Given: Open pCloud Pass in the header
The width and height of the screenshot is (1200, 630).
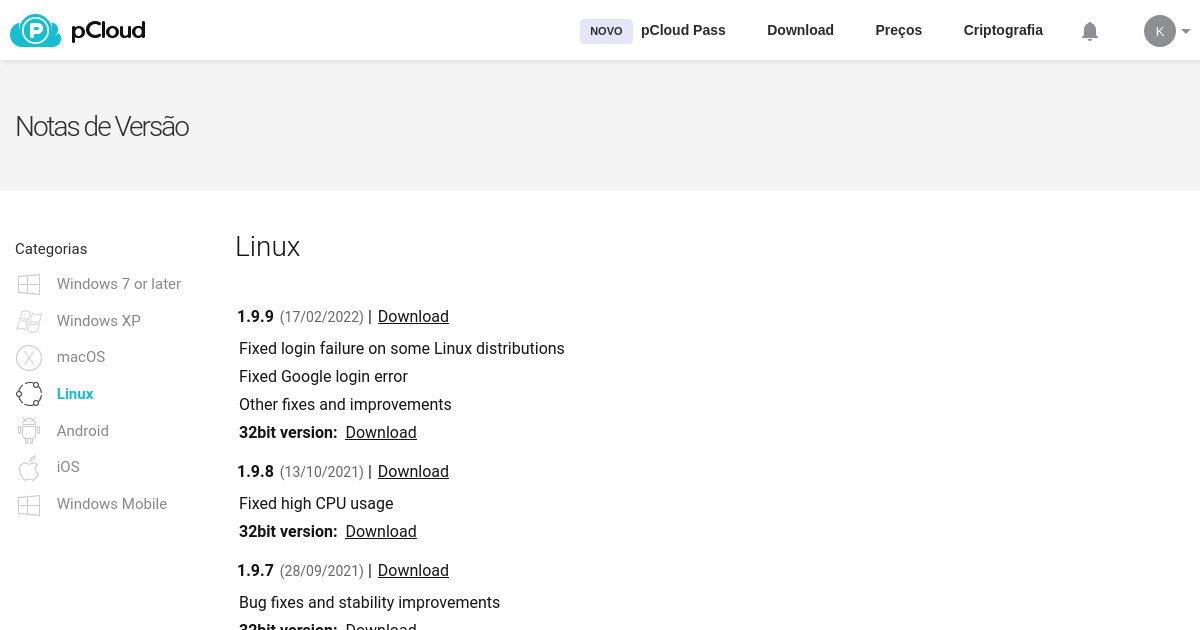Looking at the screenshot, I should point(683,30).
